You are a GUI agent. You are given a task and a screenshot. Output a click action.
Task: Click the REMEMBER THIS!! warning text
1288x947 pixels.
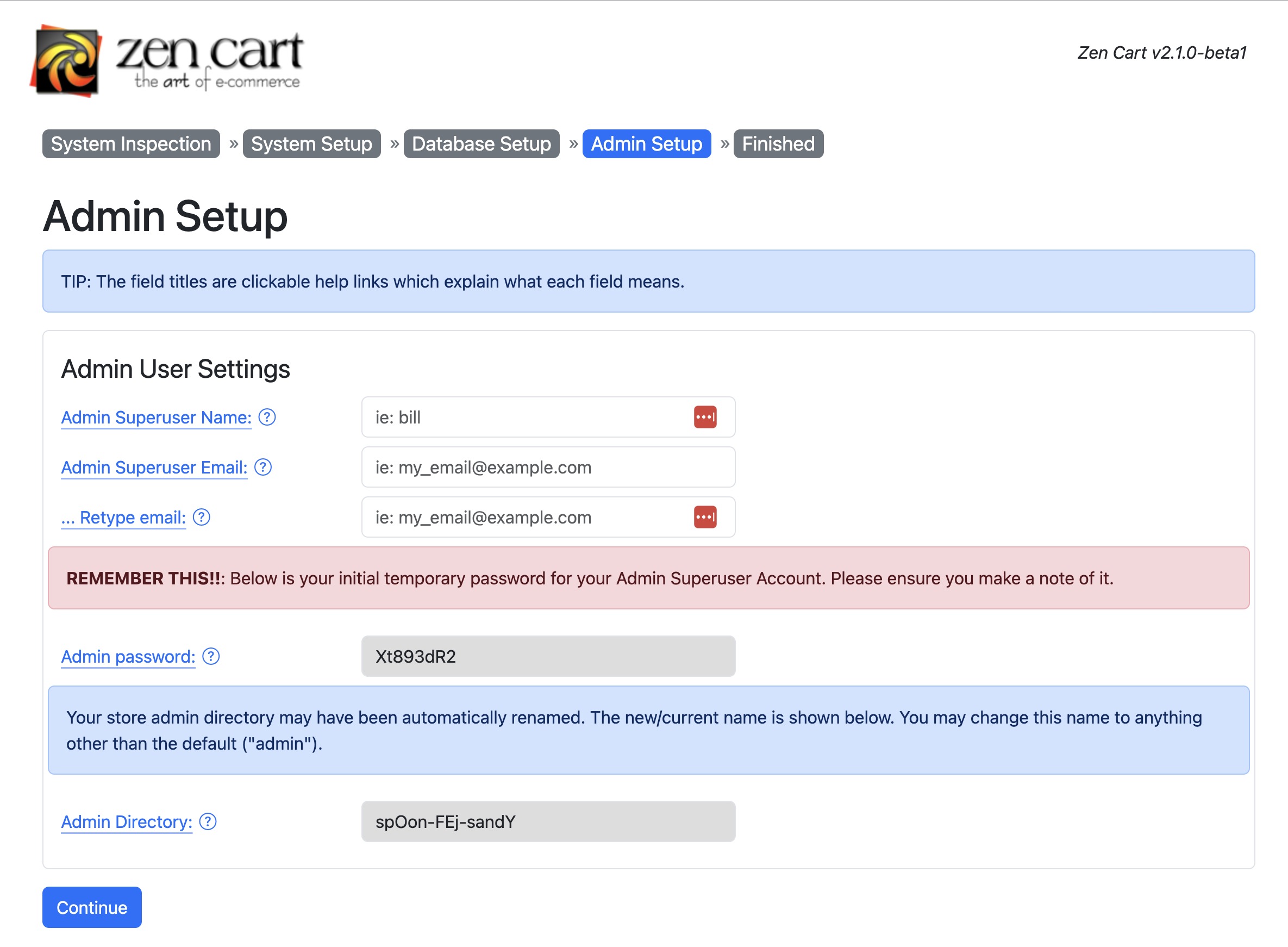coord(590,578)
